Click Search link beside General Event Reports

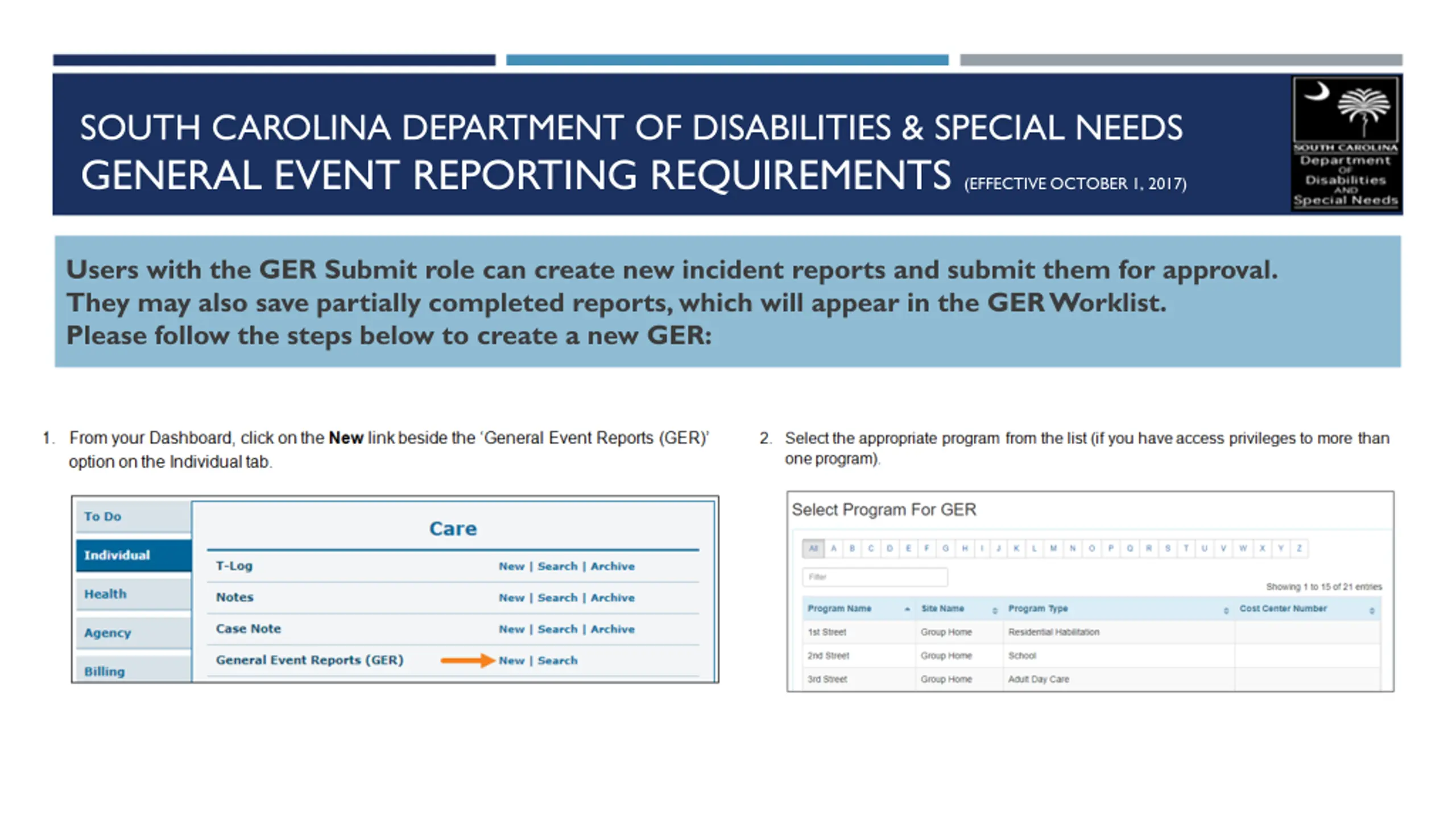[x=557, y=660]
